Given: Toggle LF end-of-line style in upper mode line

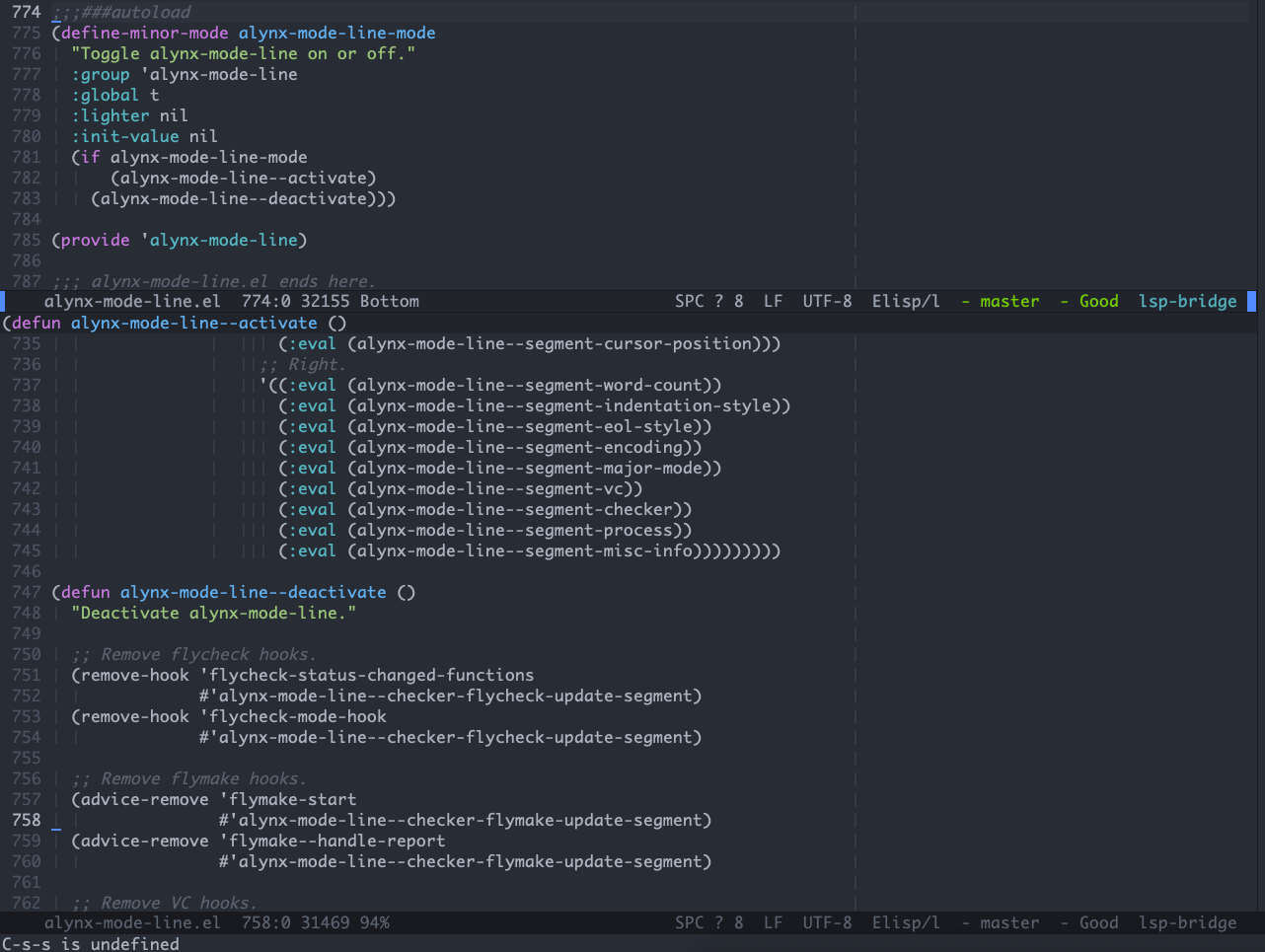Looking at the screenshot, I should click(x=773, y=301).
